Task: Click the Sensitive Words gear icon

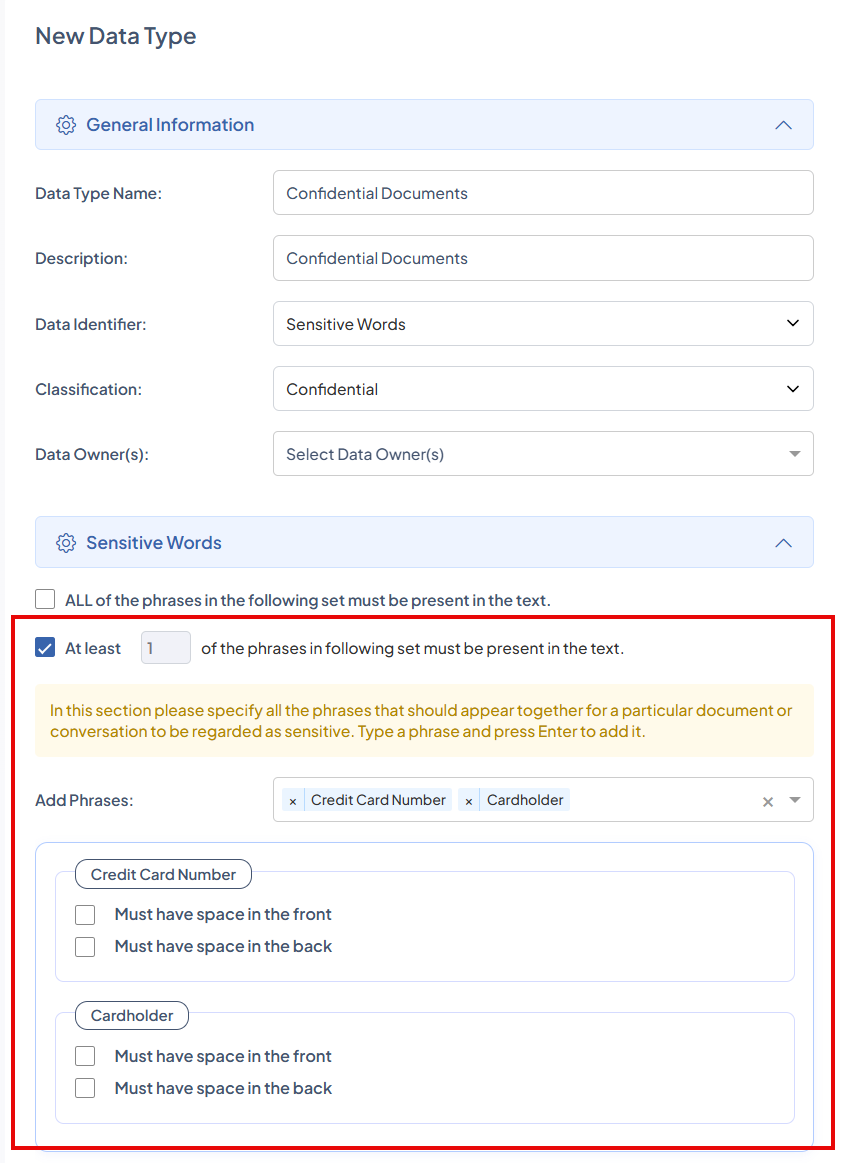Action: 66,543
